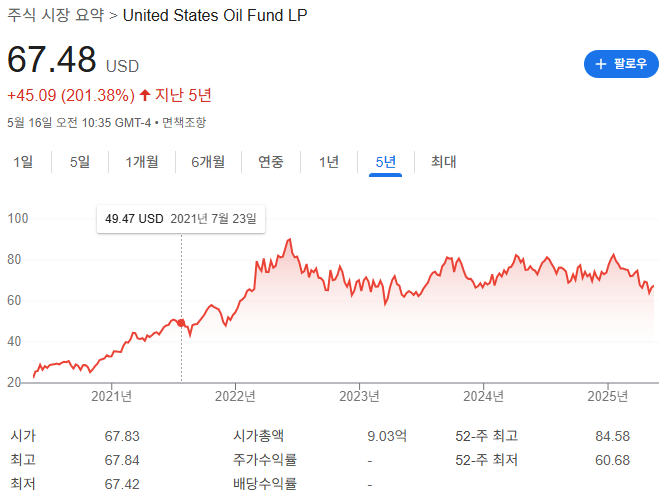Switch to the 5일 range tab
The image size is (672, 499).
[x=80, y=162]
